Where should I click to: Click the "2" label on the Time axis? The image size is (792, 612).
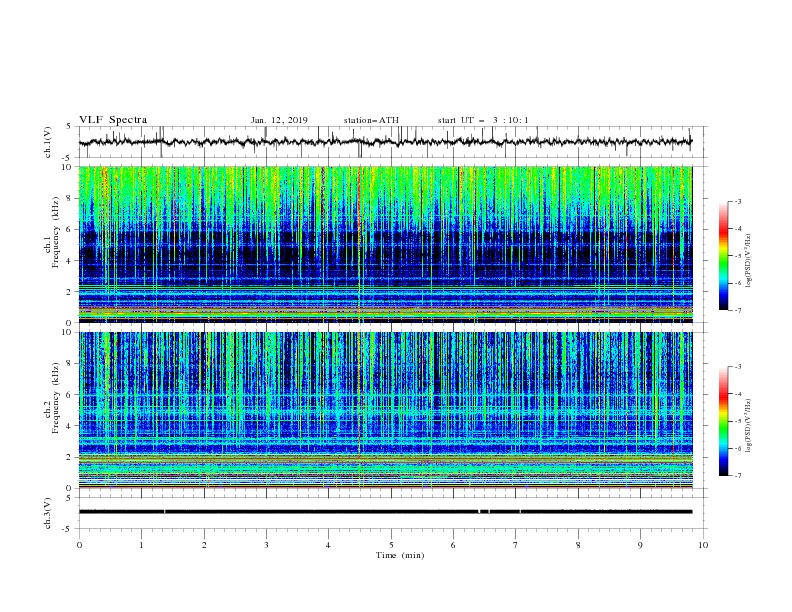click(204, 545)
